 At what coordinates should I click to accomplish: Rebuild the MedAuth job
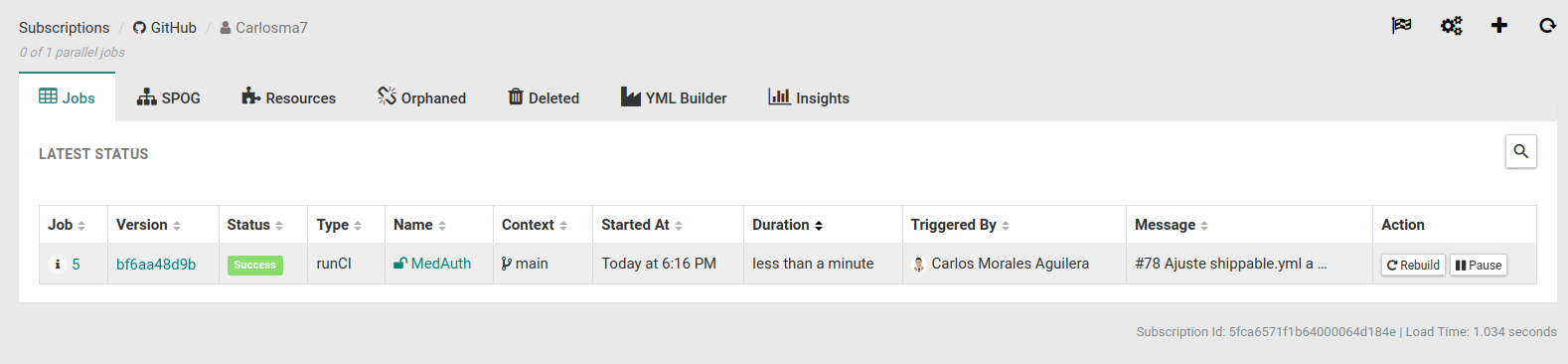click(1413, 265)
